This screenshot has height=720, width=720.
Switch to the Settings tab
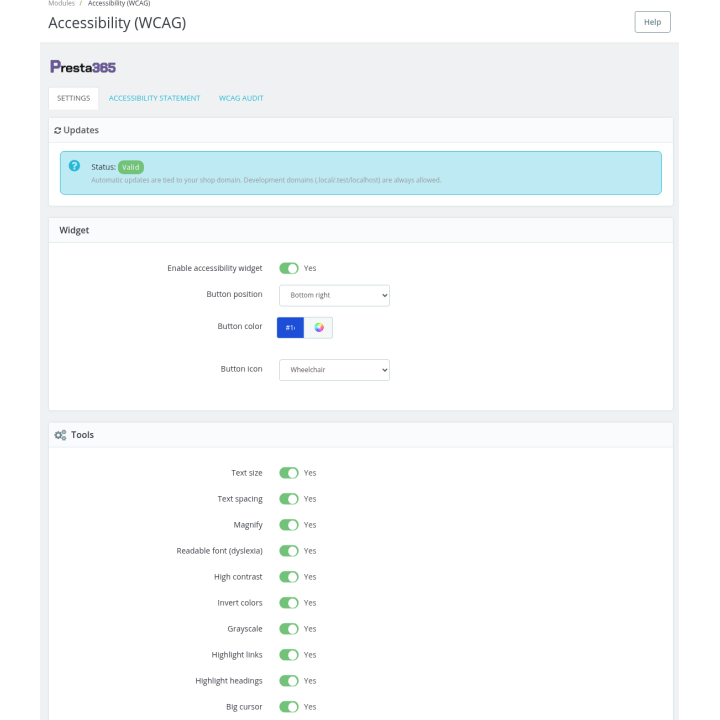(x=73, y=98)
